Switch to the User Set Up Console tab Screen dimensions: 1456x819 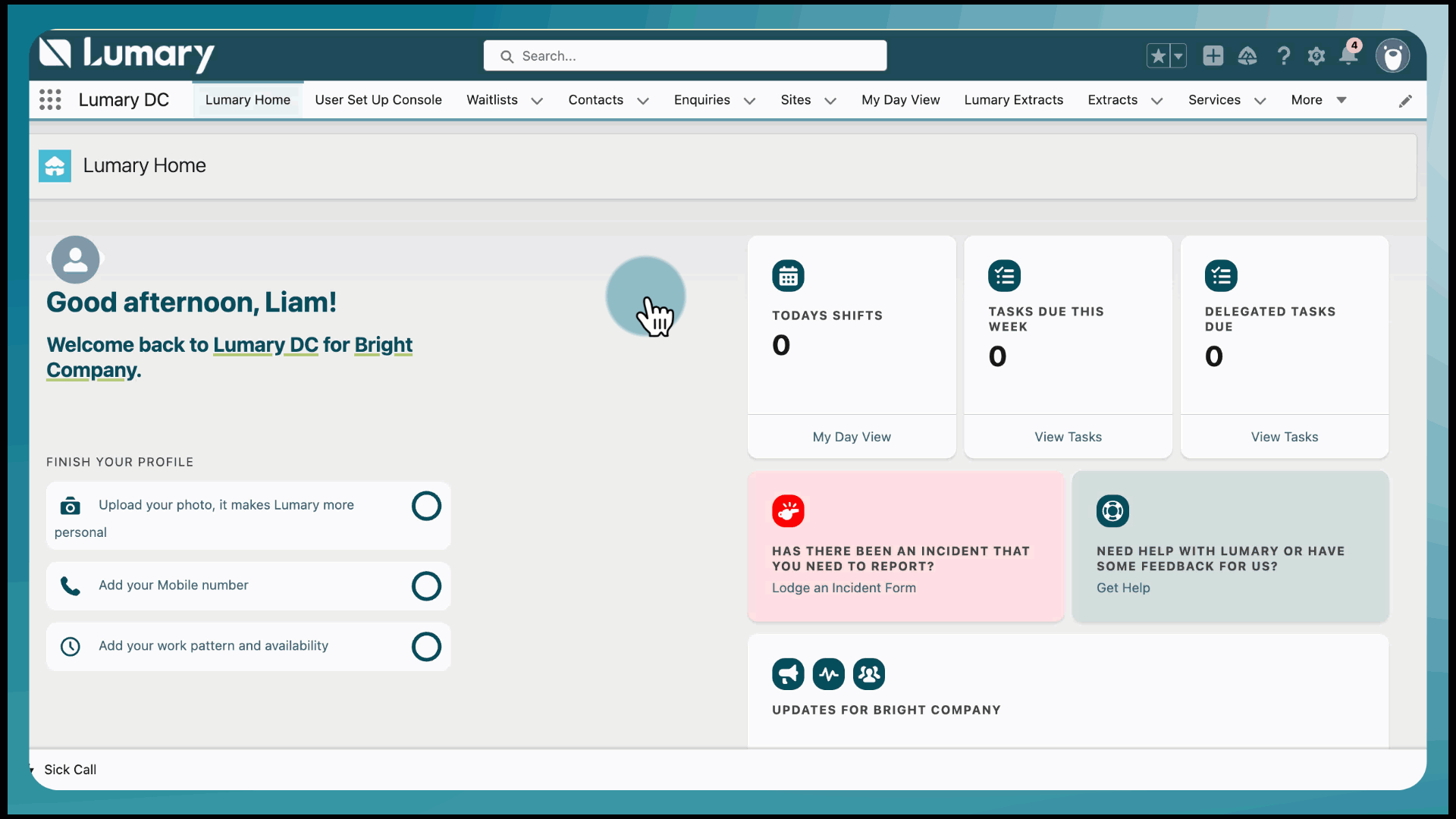(378, 100)
